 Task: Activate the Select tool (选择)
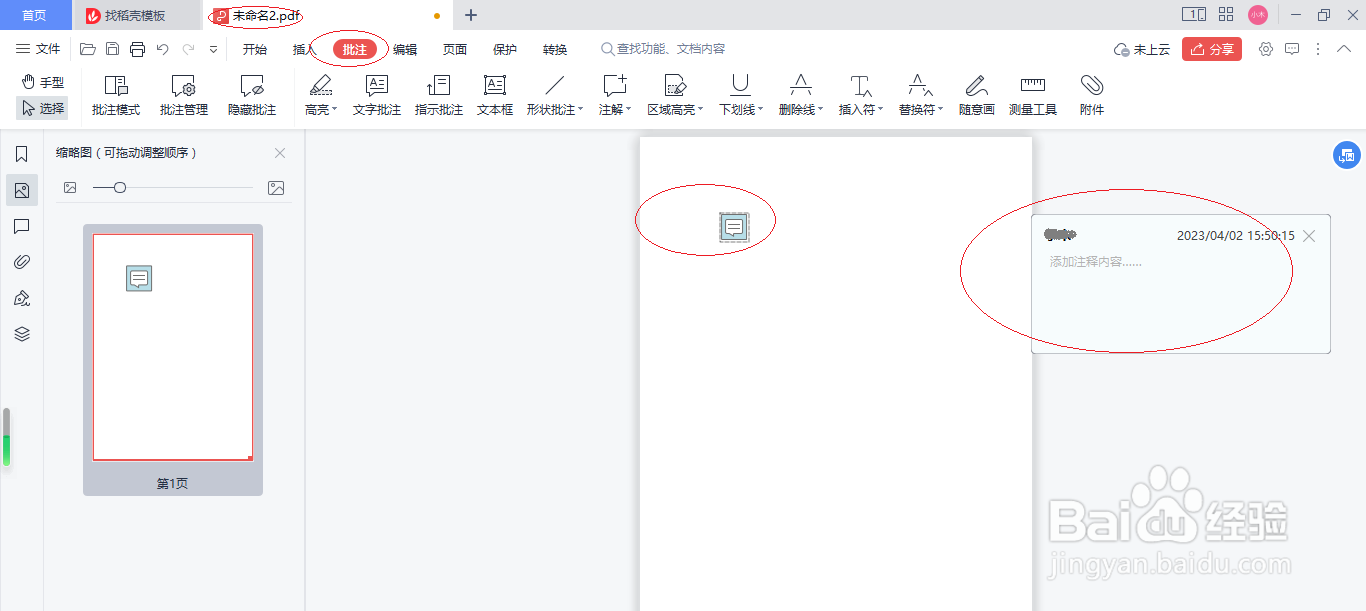pyautogui.click(x=43, y=108)
